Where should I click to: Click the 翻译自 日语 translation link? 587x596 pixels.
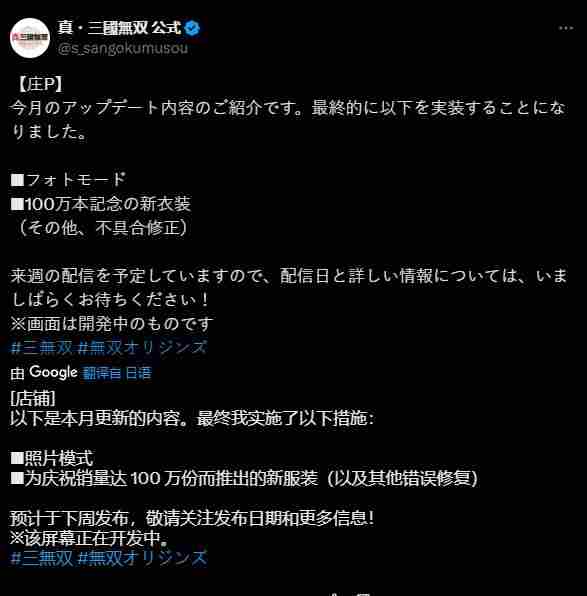point(117,373)
